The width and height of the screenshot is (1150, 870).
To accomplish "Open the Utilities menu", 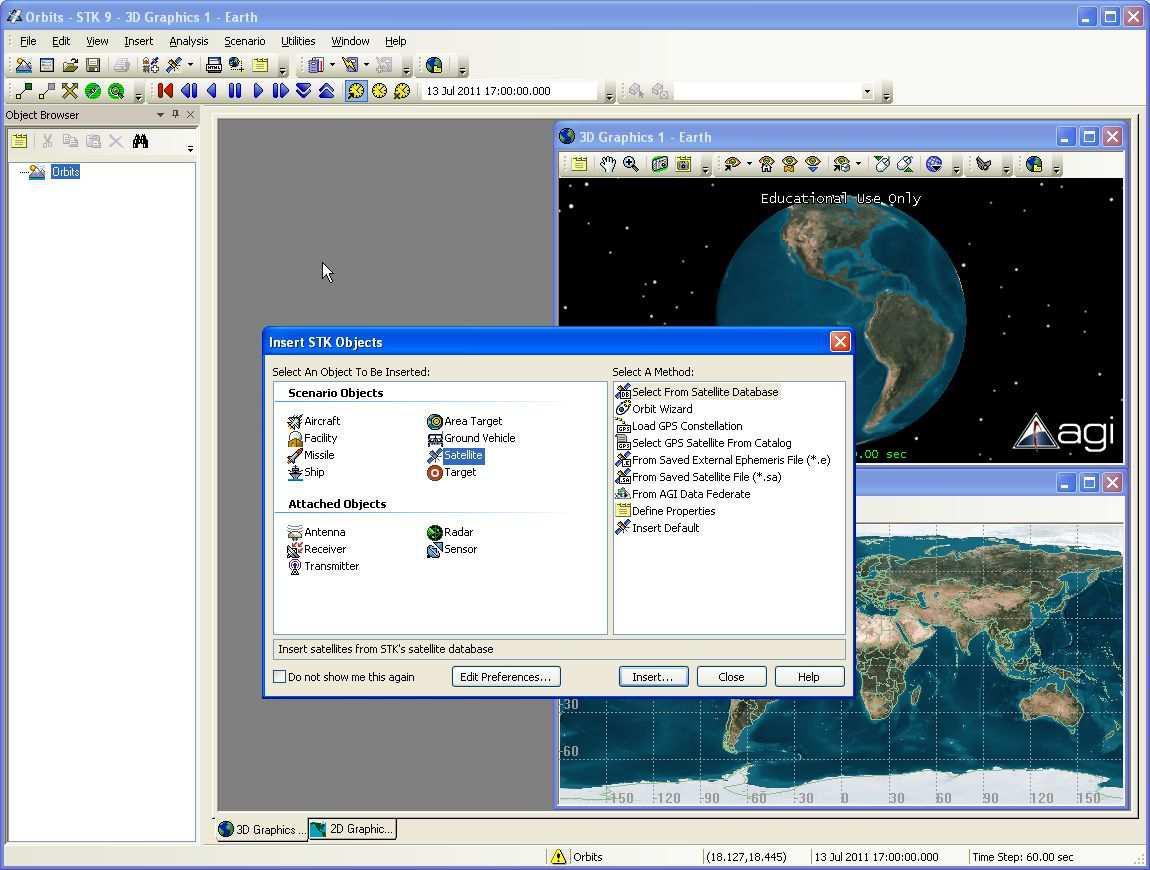I will (x=298, y=41).
